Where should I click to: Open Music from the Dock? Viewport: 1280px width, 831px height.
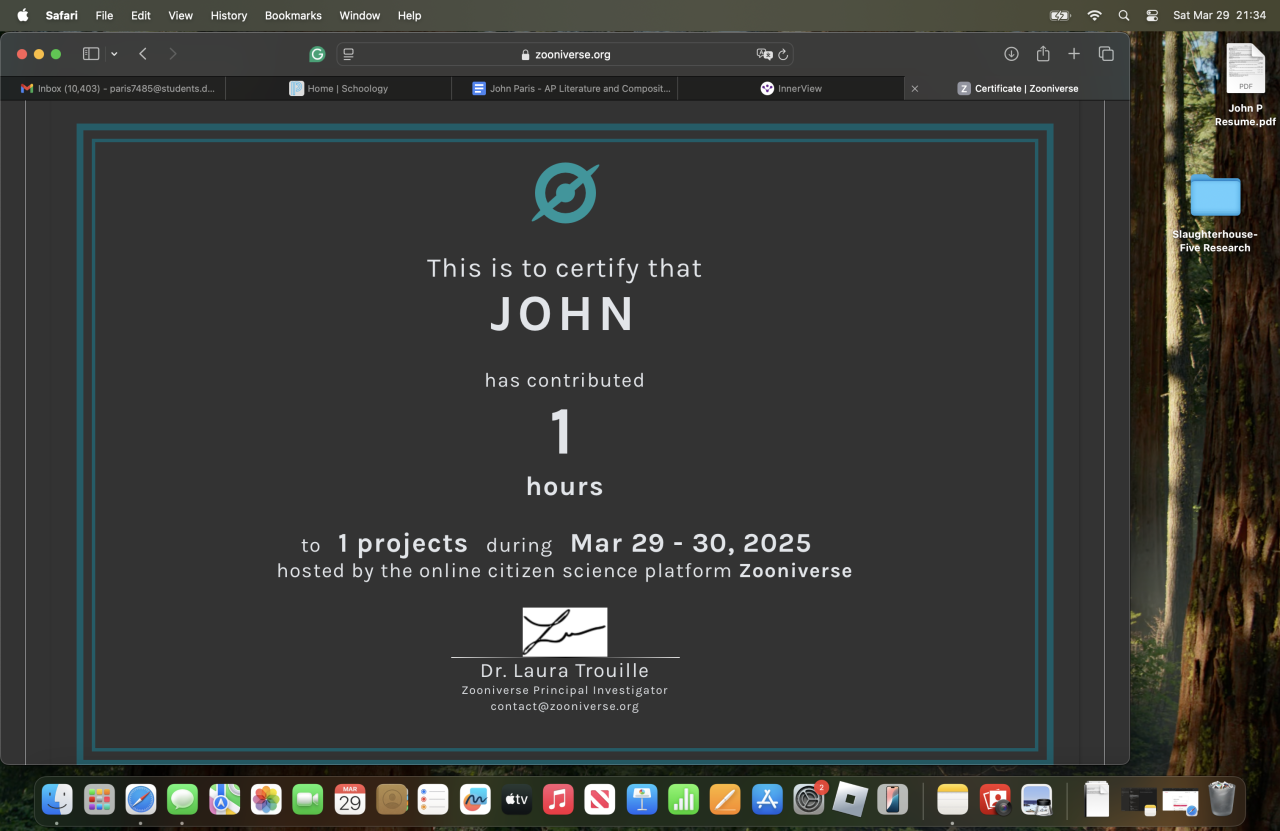[558, 799]
